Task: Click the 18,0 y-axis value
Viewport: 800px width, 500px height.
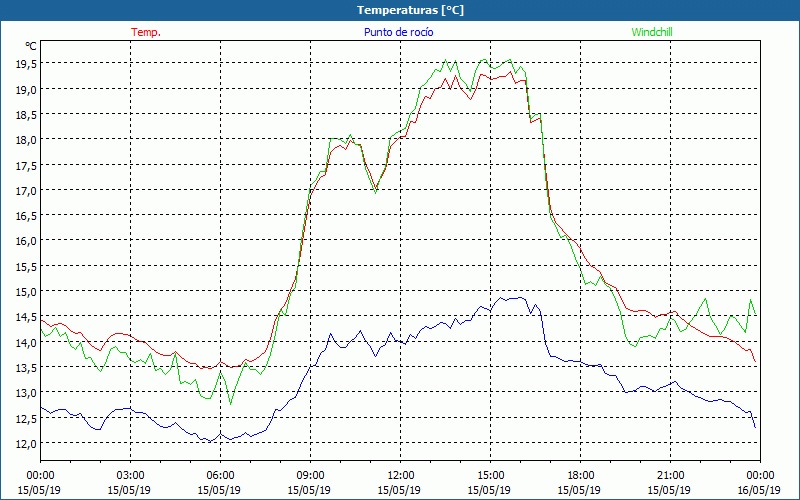Action: click(x=27, y=140)
